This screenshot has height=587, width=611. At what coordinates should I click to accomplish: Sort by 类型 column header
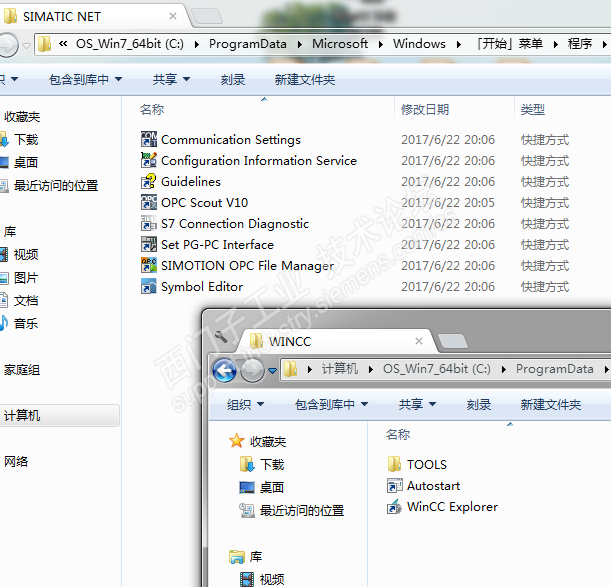pos(533,110)
